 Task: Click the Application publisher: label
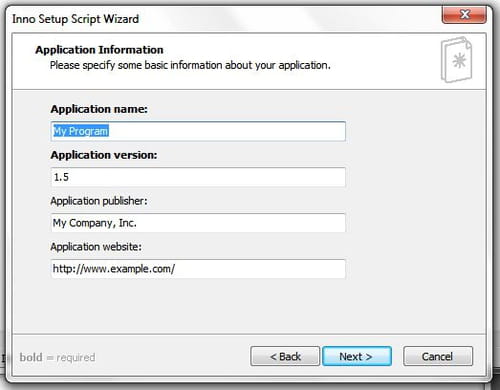99,201
